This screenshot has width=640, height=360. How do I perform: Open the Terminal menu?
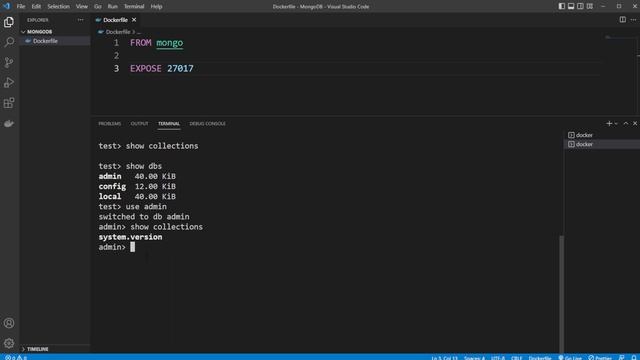coord(134,7)
